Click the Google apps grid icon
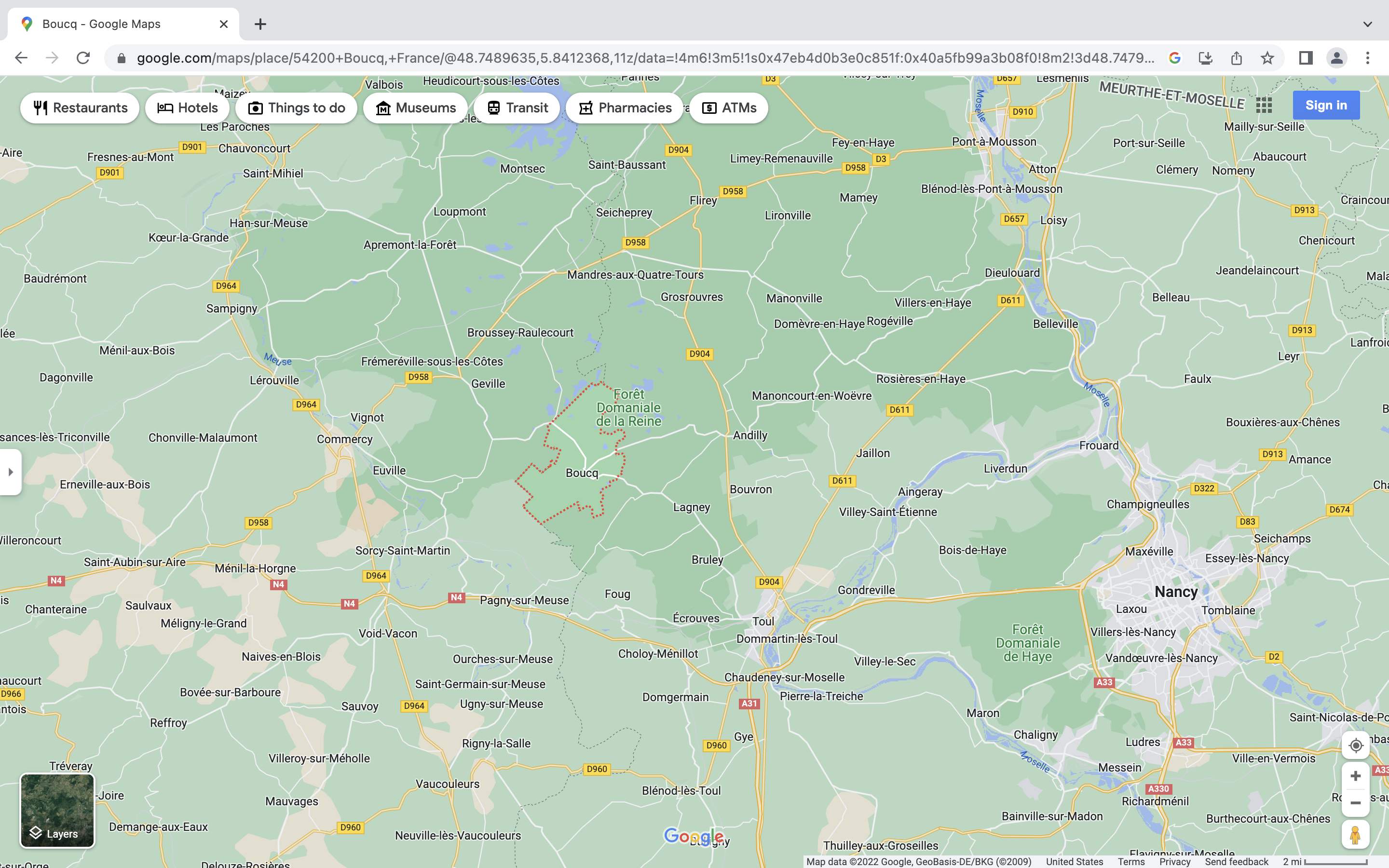This screenshot has width=1389, height=868. (x=1264, y=105)
